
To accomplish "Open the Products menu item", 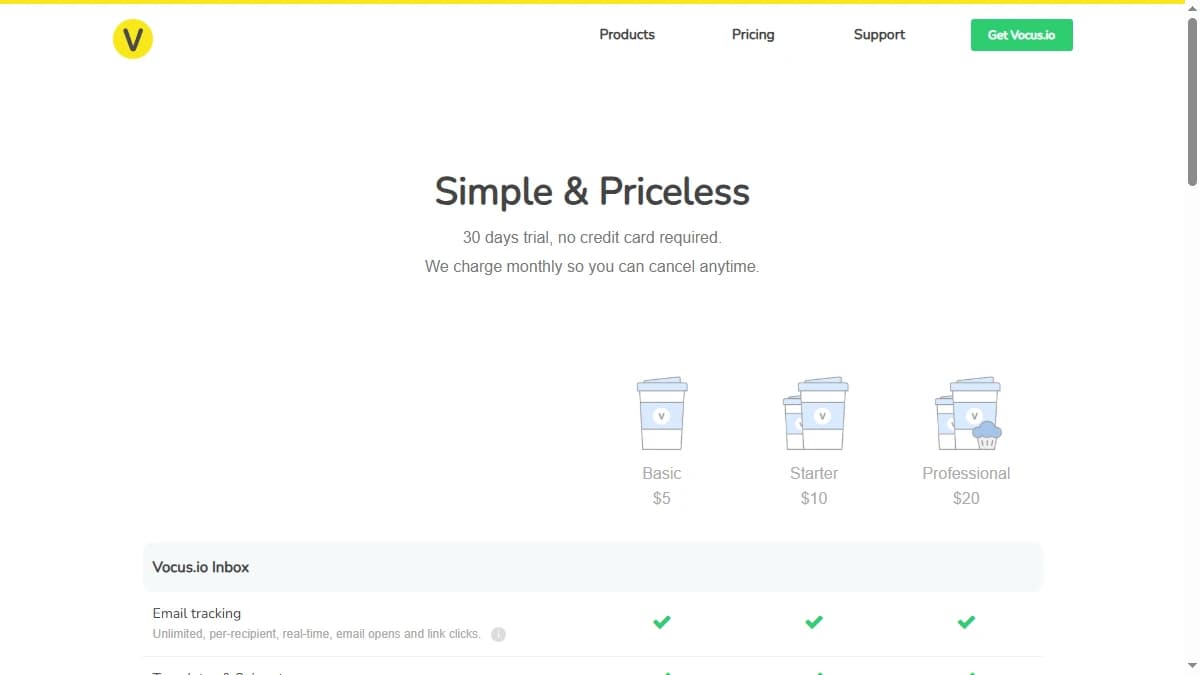I will (x=627, y=34).
